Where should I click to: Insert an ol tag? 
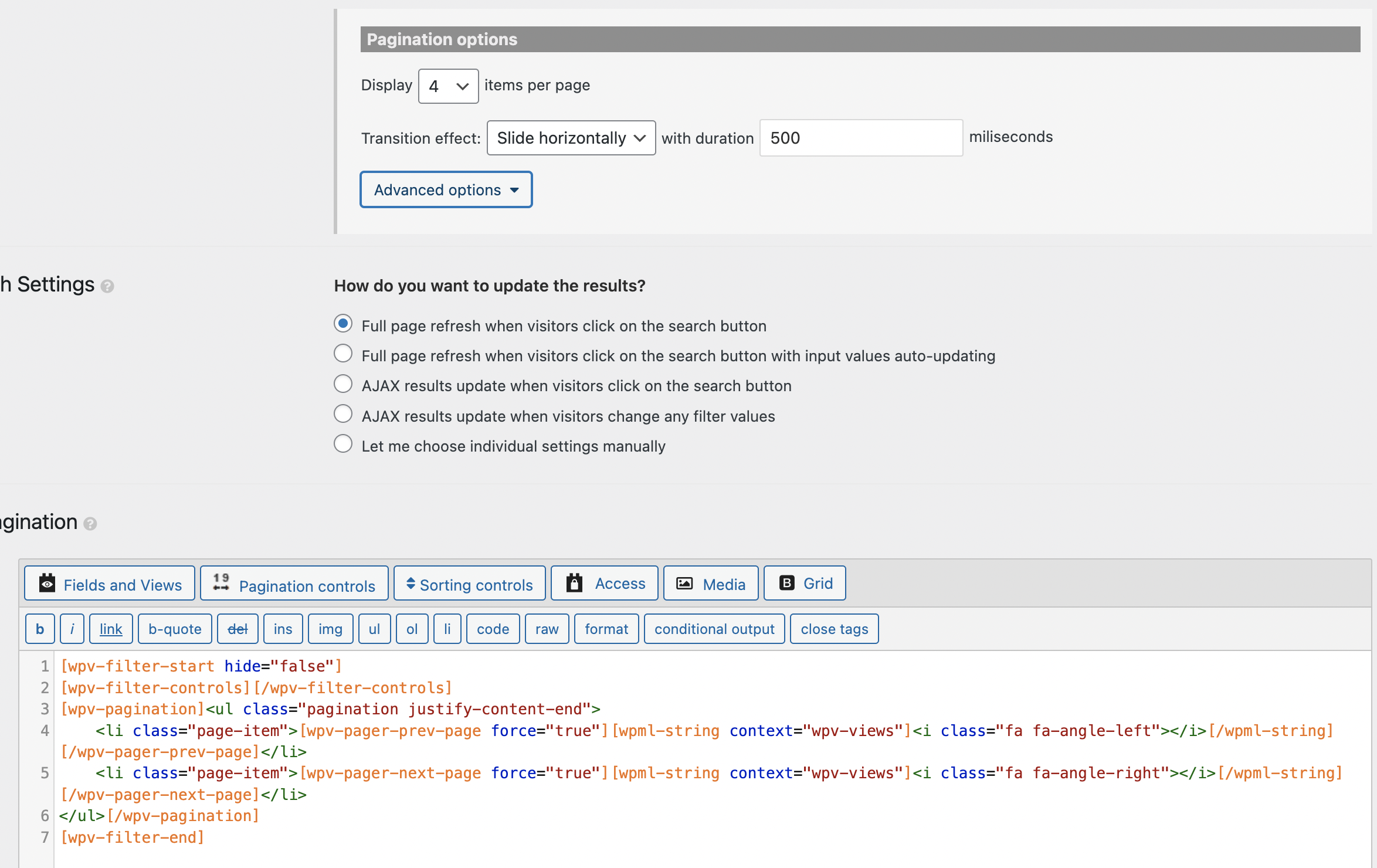click(x=412, y=629)
